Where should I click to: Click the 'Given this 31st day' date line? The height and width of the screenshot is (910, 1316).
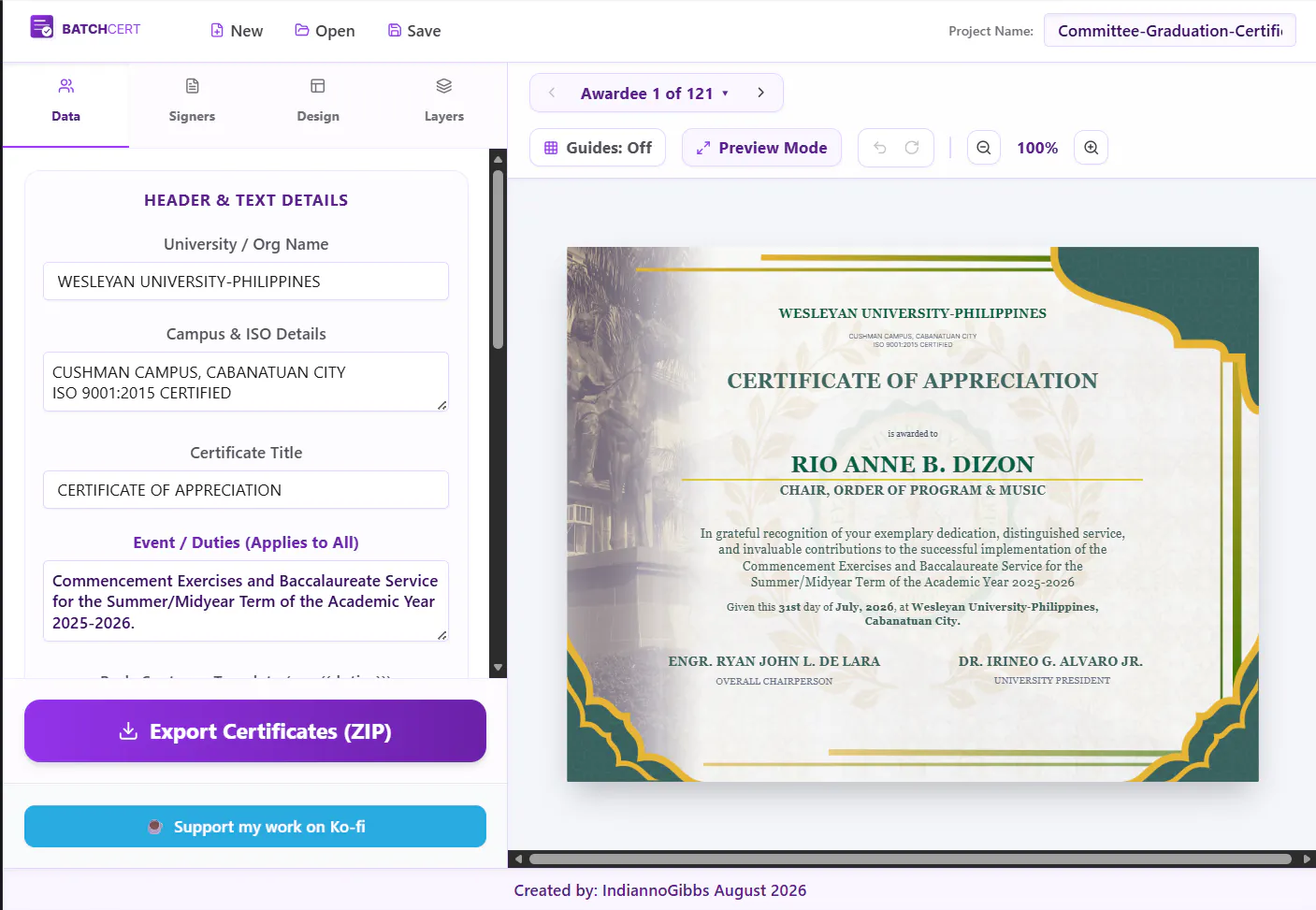coord(912,614)
